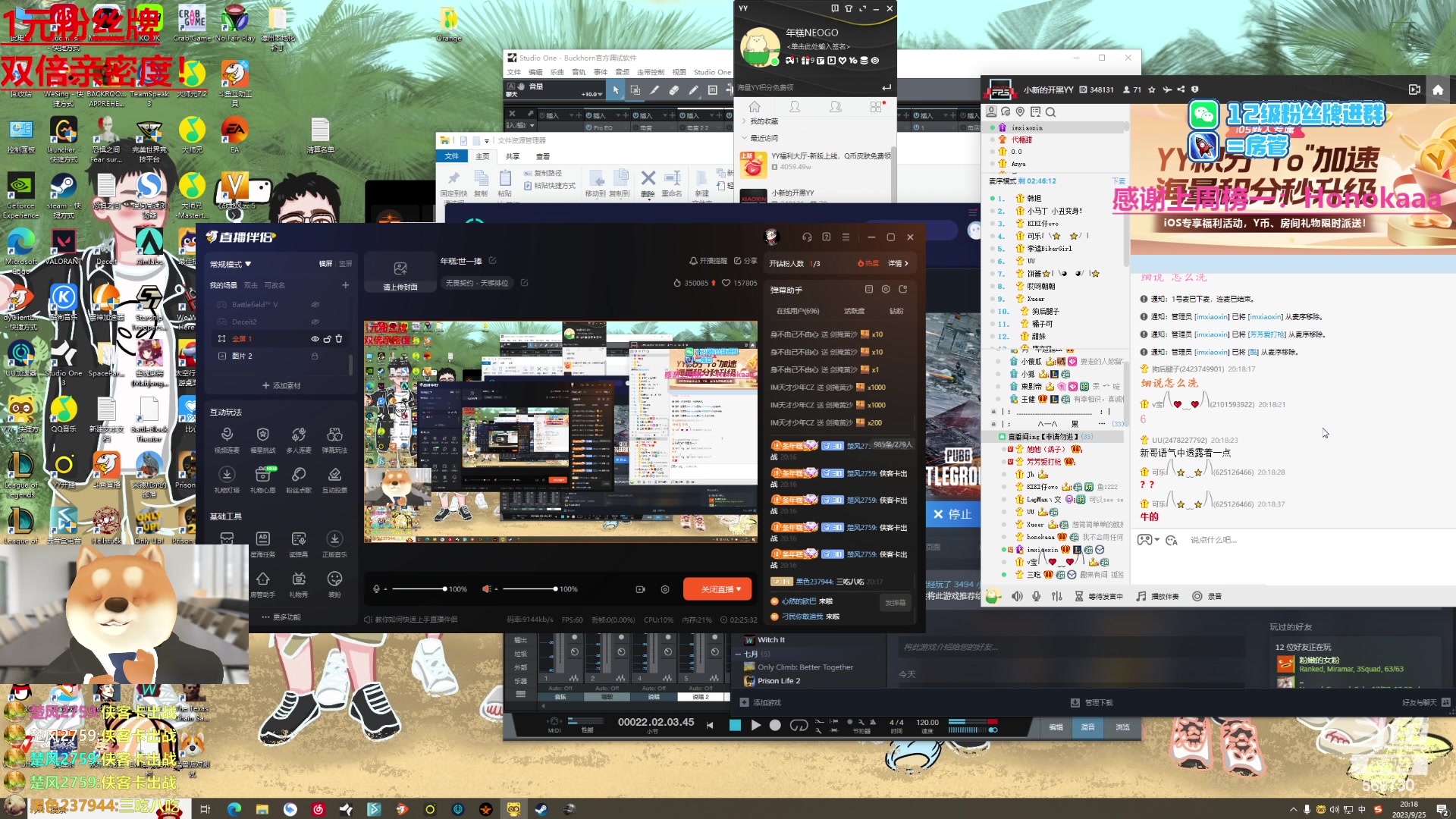Viewport: 1456px width, 819px height.
Task: Switch to 钻粉 tab
Action: 896,311
